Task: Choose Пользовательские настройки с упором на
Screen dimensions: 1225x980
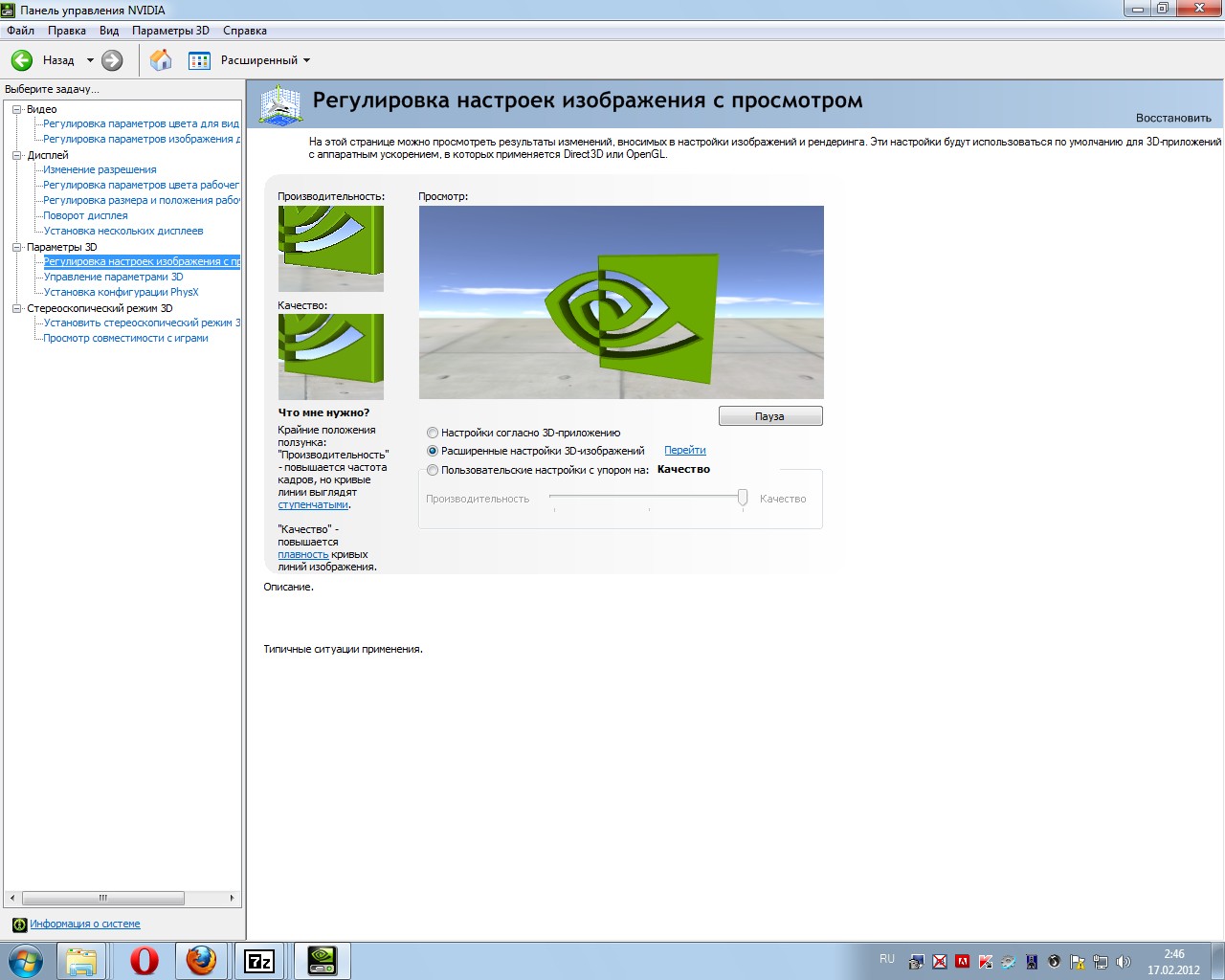Action: pos(433,470)
